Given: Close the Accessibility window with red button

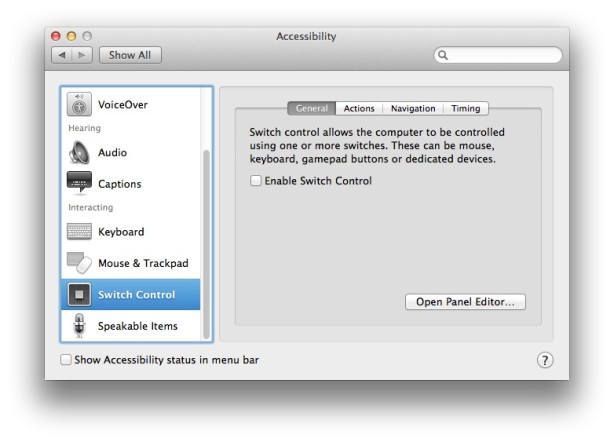Looking at the screenshot, I should (56, 36).
